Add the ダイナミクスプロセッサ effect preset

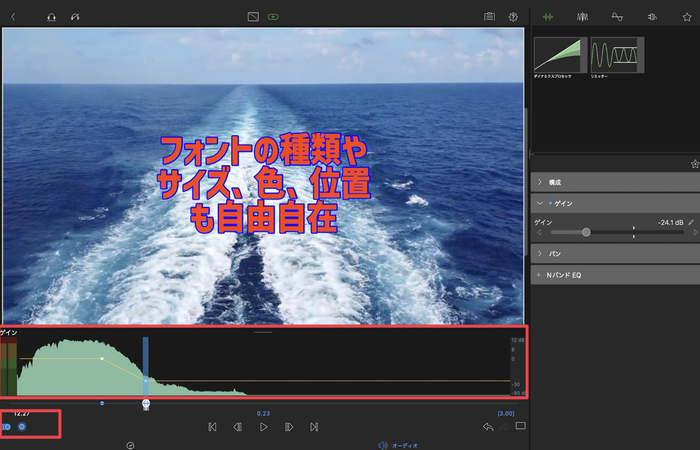558,55
